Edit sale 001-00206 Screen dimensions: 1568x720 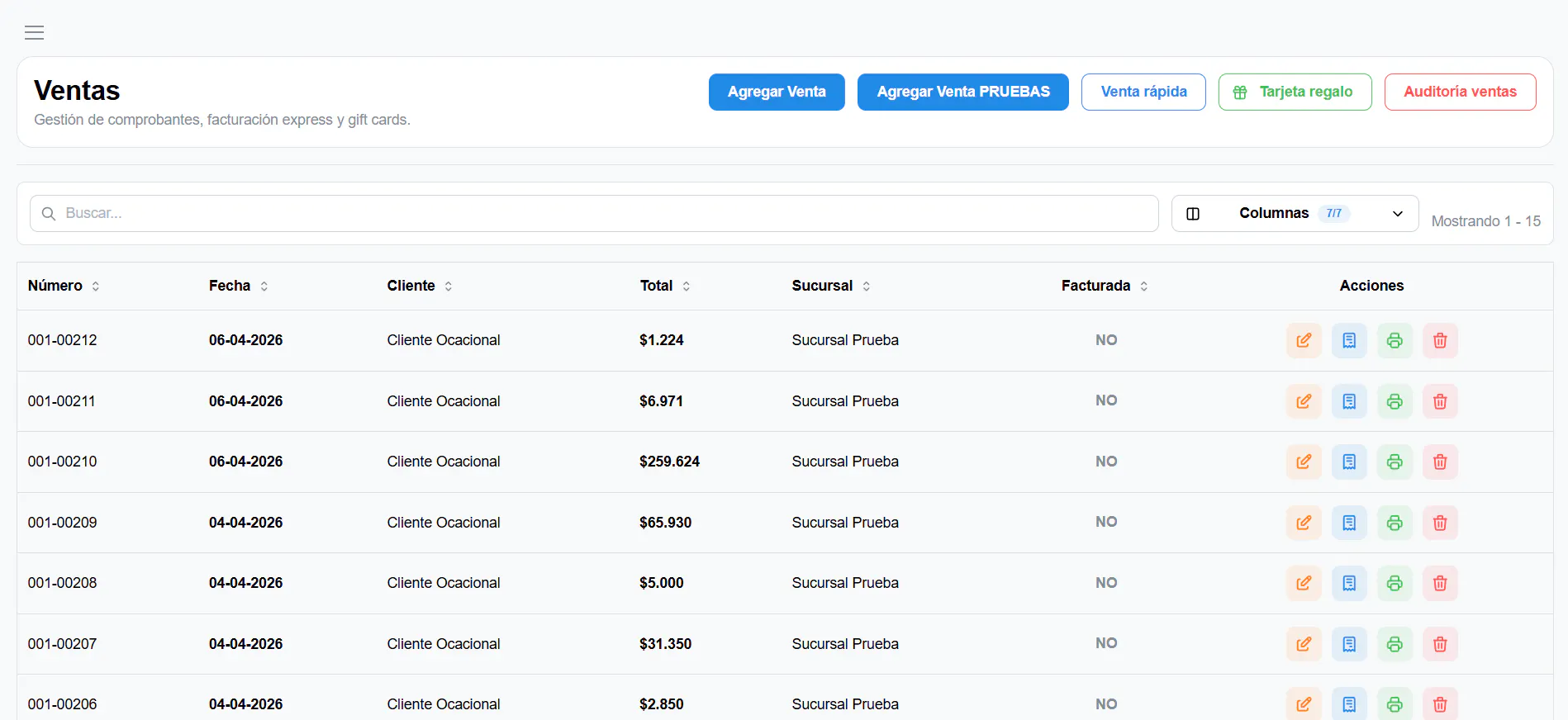(1304, 703)
